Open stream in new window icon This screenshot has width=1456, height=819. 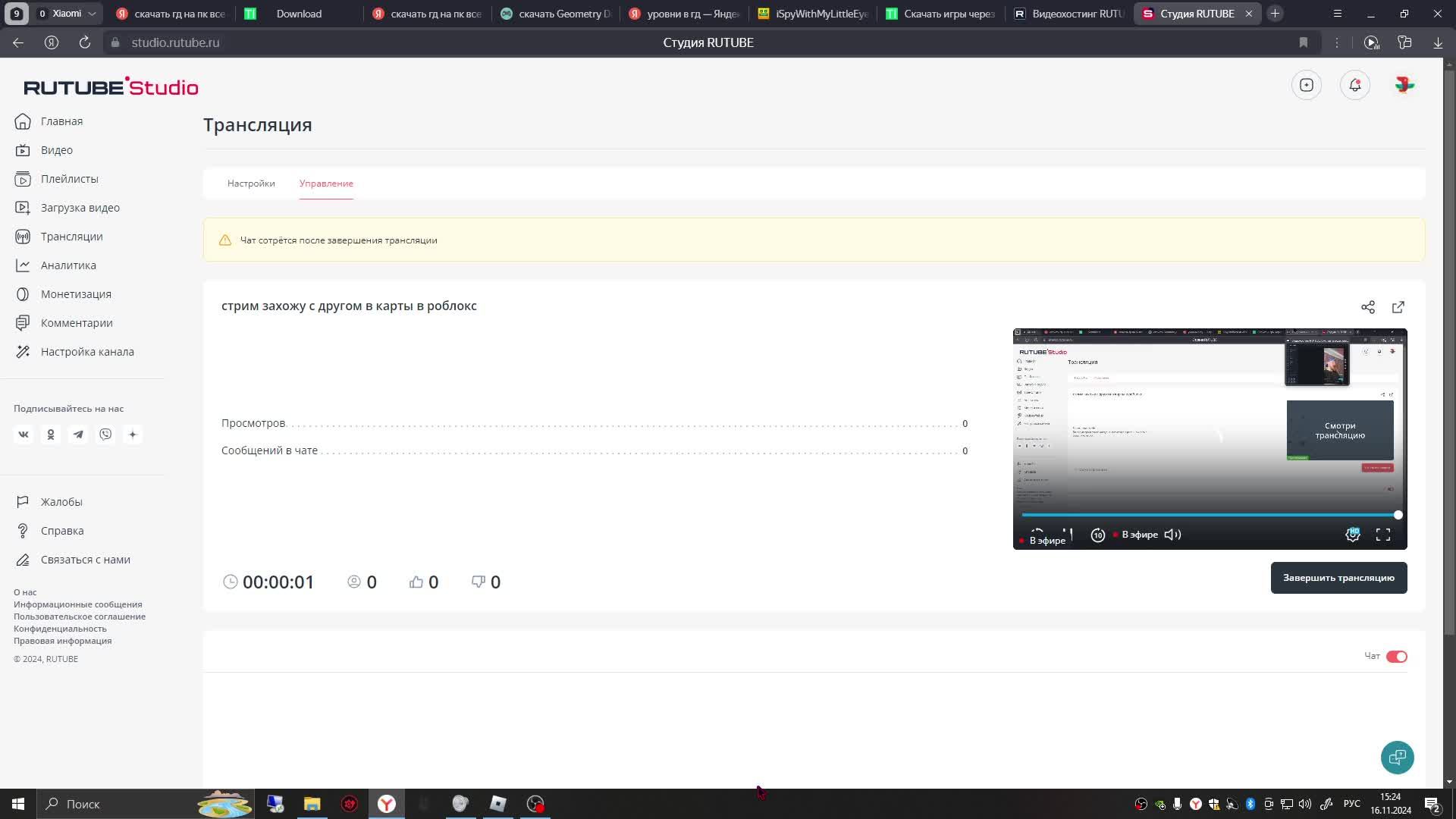(1398, 307)
